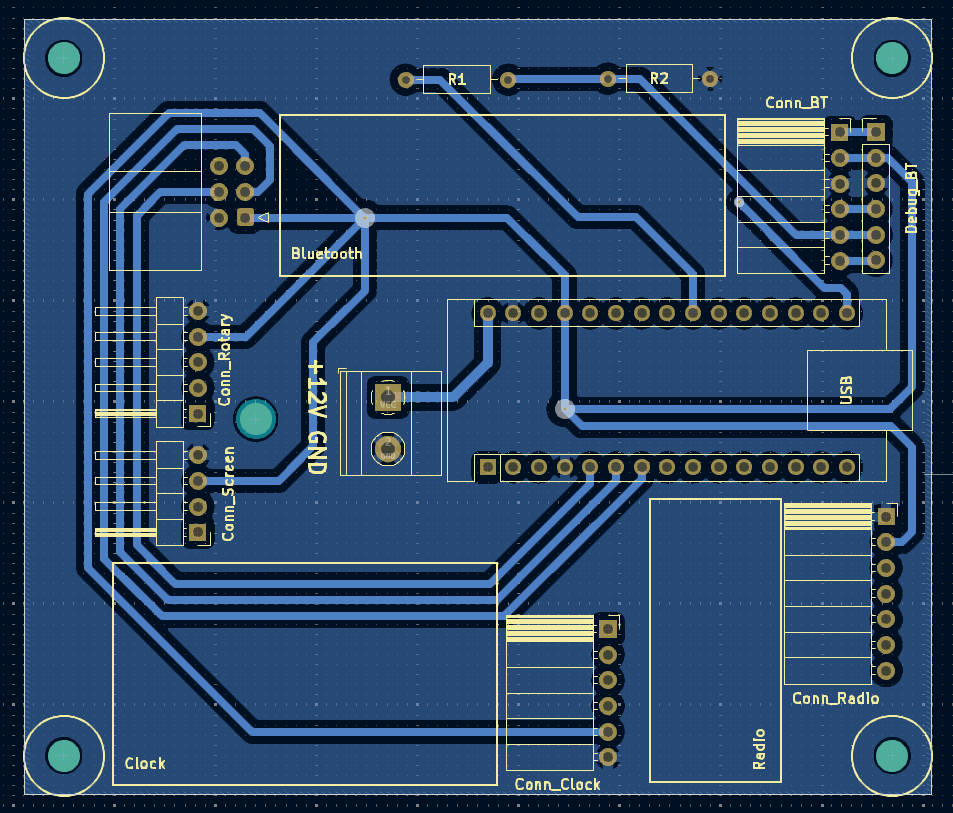Select the USB outline label
This screenshot has width=953, height=813.
click(846, 390)
